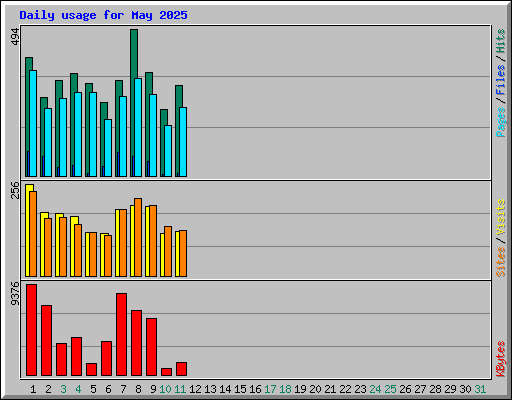Click the orange sites bar for day 5
Image resolution: width=512 pixels, height=400 pixels.
[x=93, y=255]
